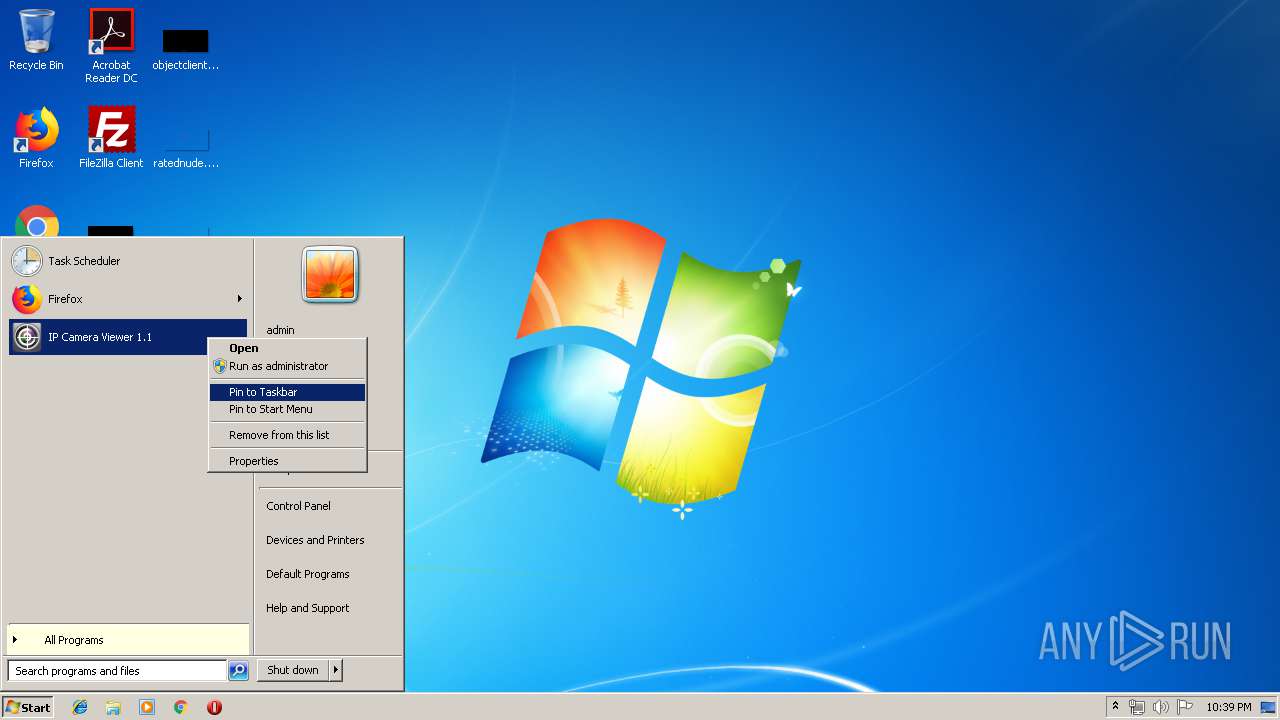Click the Search programs and files box

coord(117,671)
